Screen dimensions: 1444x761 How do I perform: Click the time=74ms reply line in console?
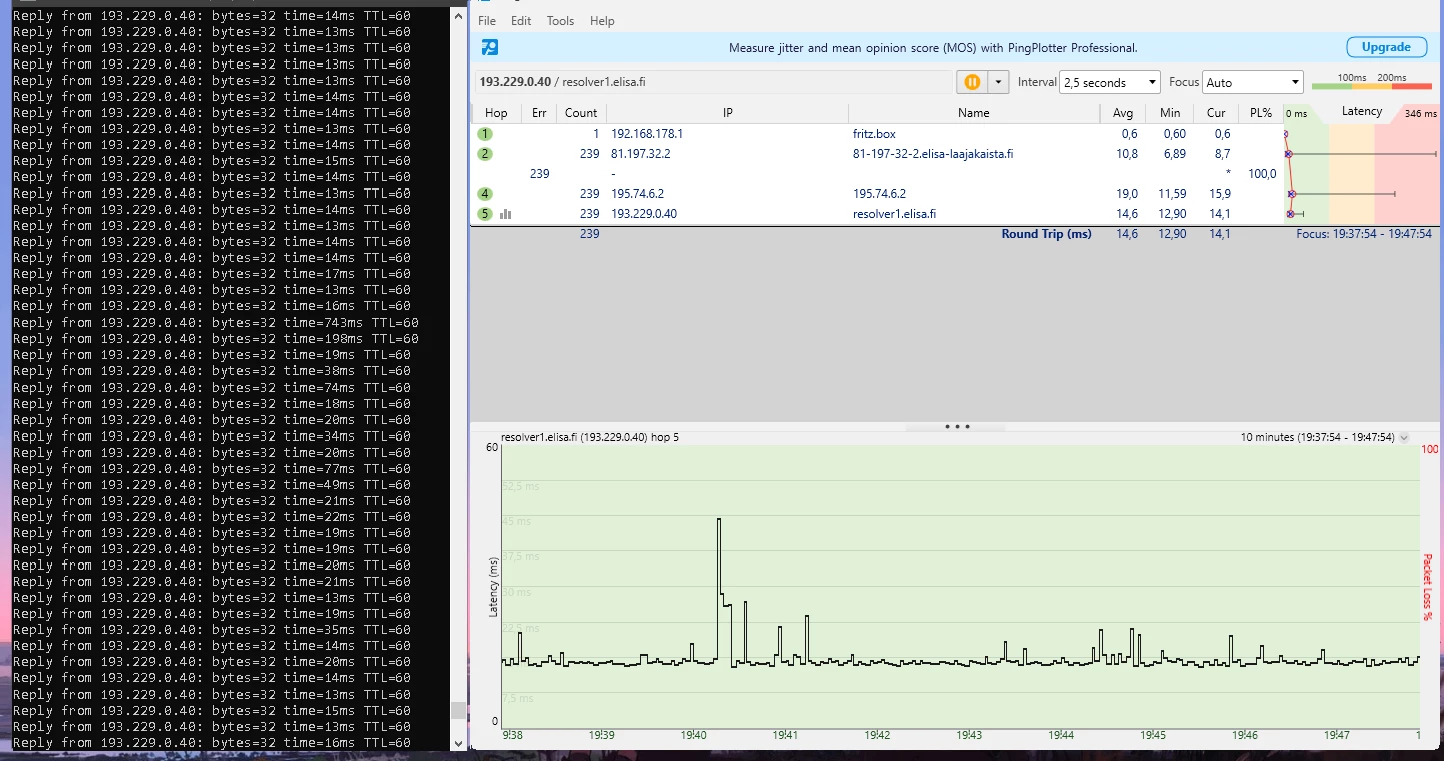click(x=212, y=388)
